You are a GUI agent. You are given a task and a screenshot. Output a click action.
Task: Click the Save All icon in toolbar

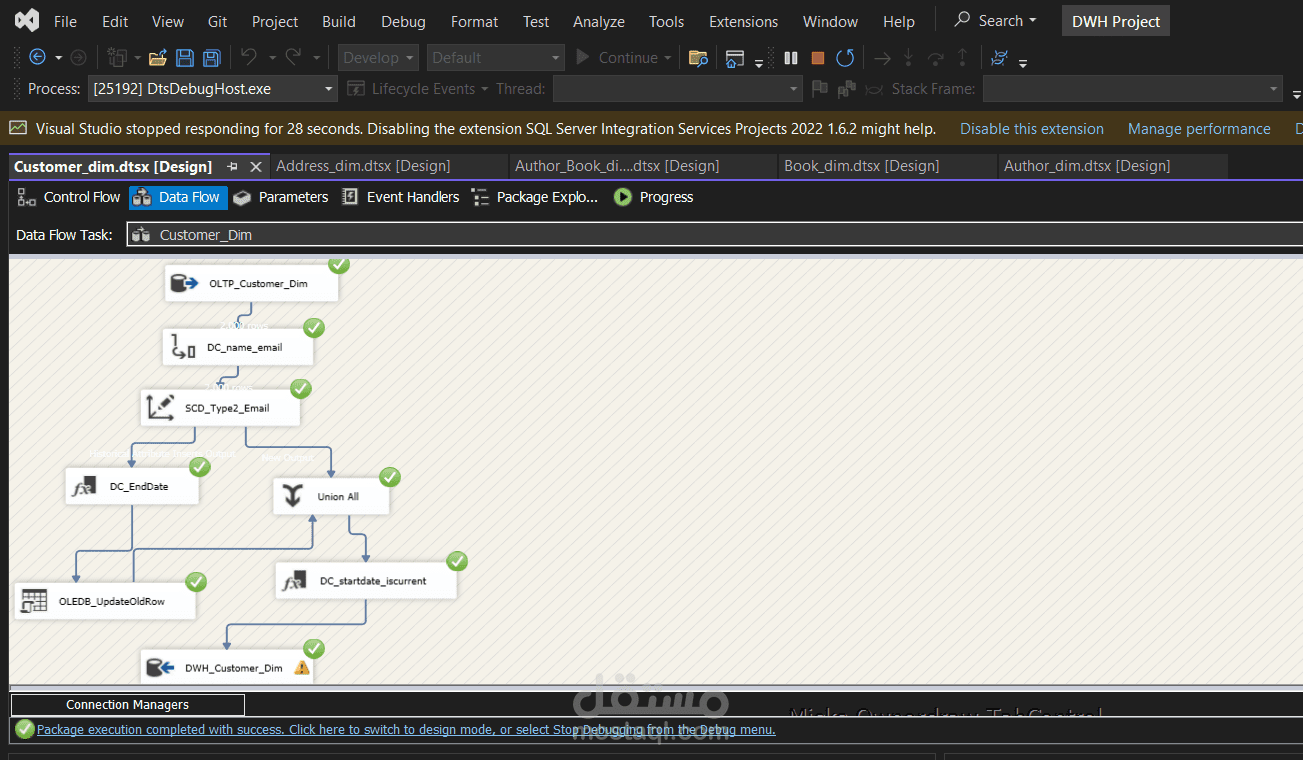pos(211,58)
